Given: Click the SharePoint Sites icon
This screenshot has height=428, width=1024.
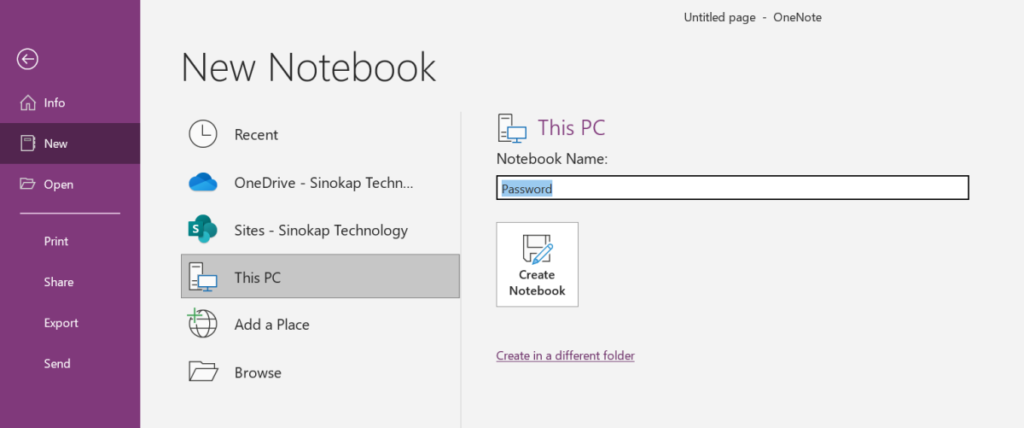Looking at the screenshot, I should point(203,229).
